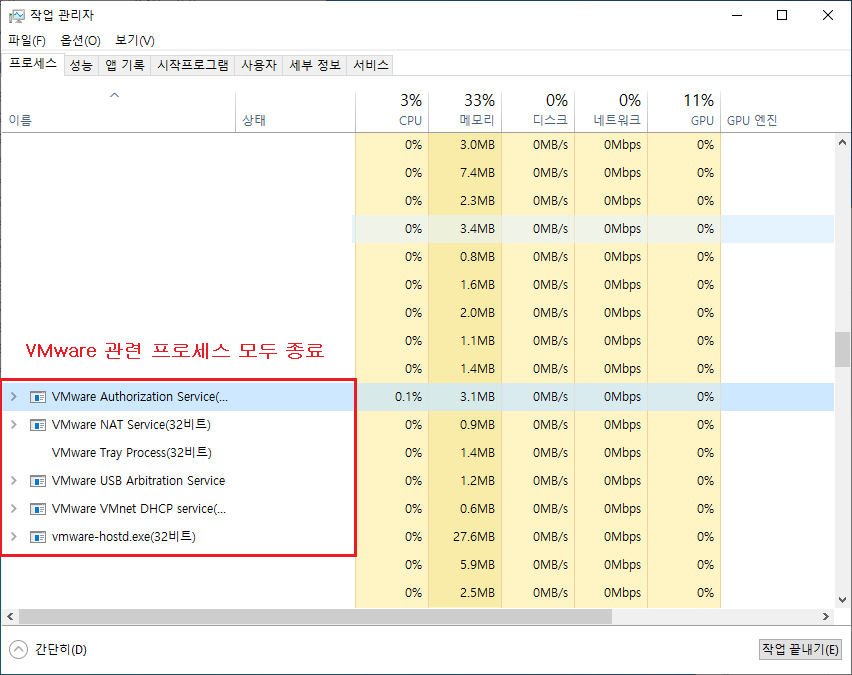
Task: Expand the VMware VMnet DHCP service row
Action: pos(14,509)
